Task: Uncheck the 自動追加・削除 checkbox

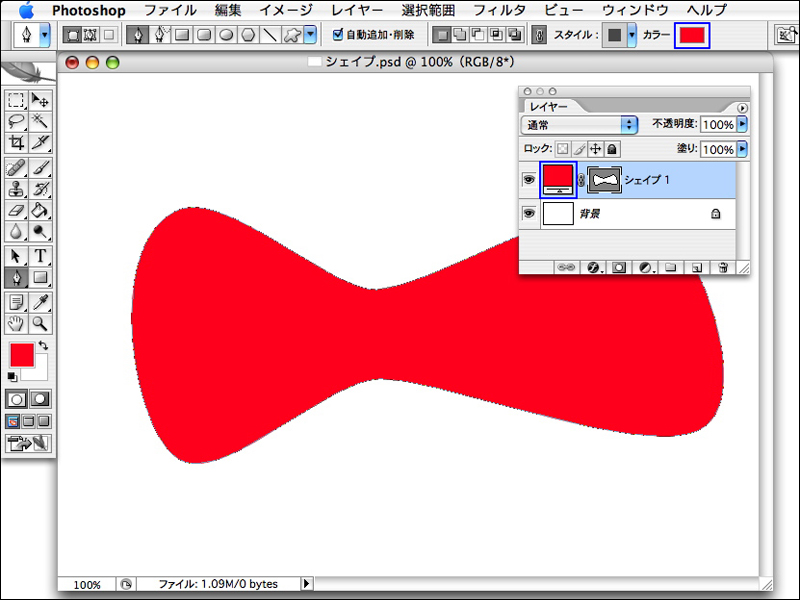Action: click(338, 35)
